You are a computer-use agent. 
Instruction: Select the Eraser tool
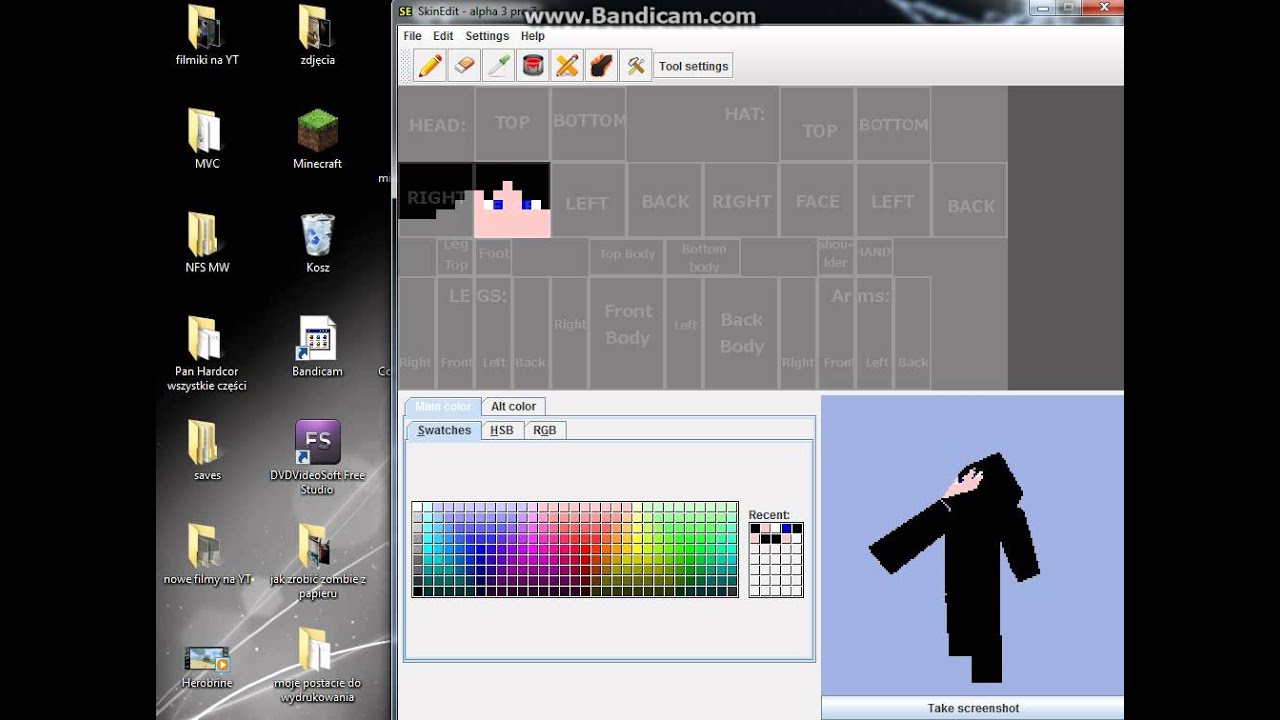464,66
